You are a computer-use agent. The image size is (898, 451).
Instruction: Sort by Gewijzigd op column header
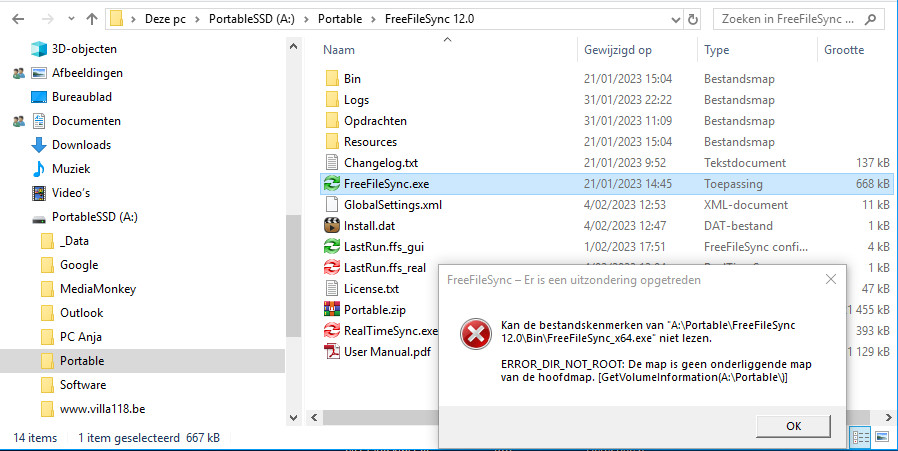point(617,50)
